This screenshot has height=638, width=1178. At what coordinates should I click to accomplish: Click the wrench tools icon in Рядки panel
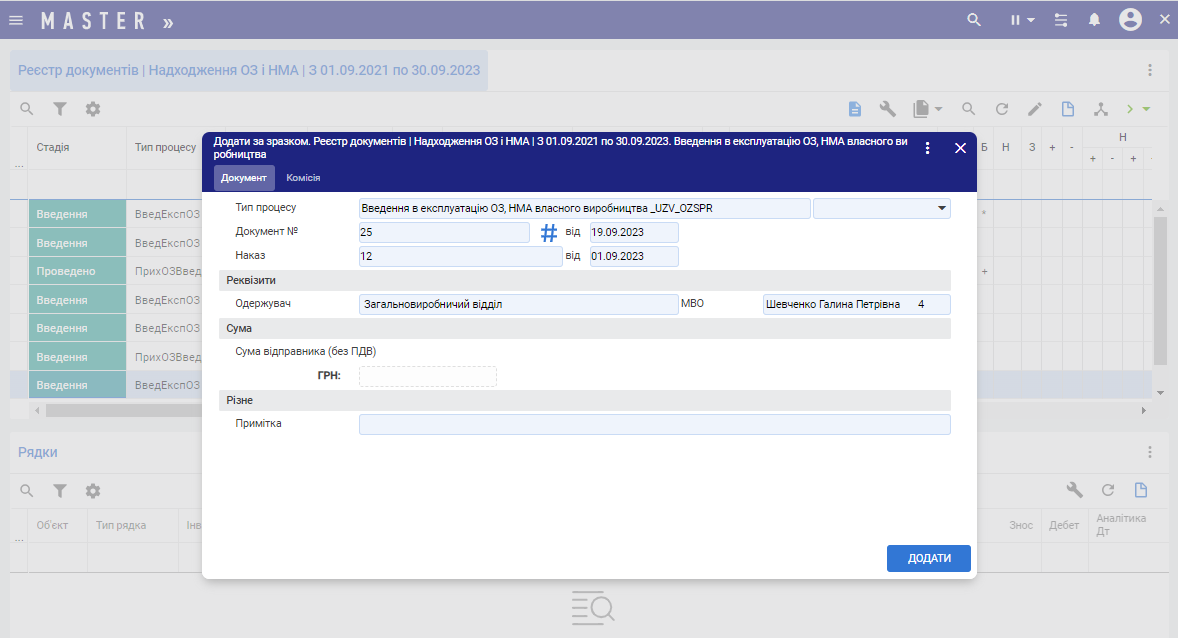[x=1074, y=490]
